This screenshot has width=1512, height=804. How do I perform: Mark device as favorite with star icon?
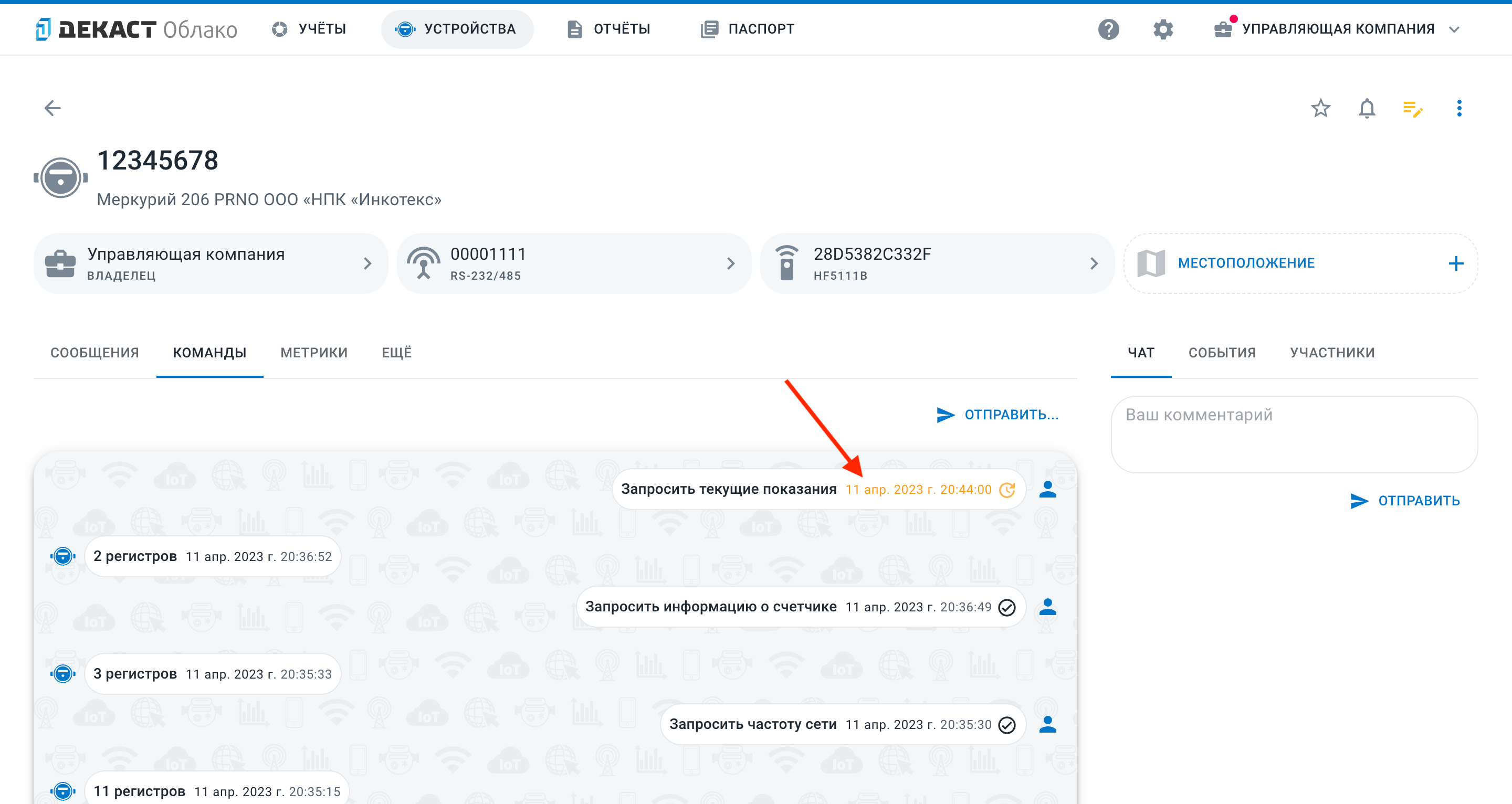tap(1321, 108)
